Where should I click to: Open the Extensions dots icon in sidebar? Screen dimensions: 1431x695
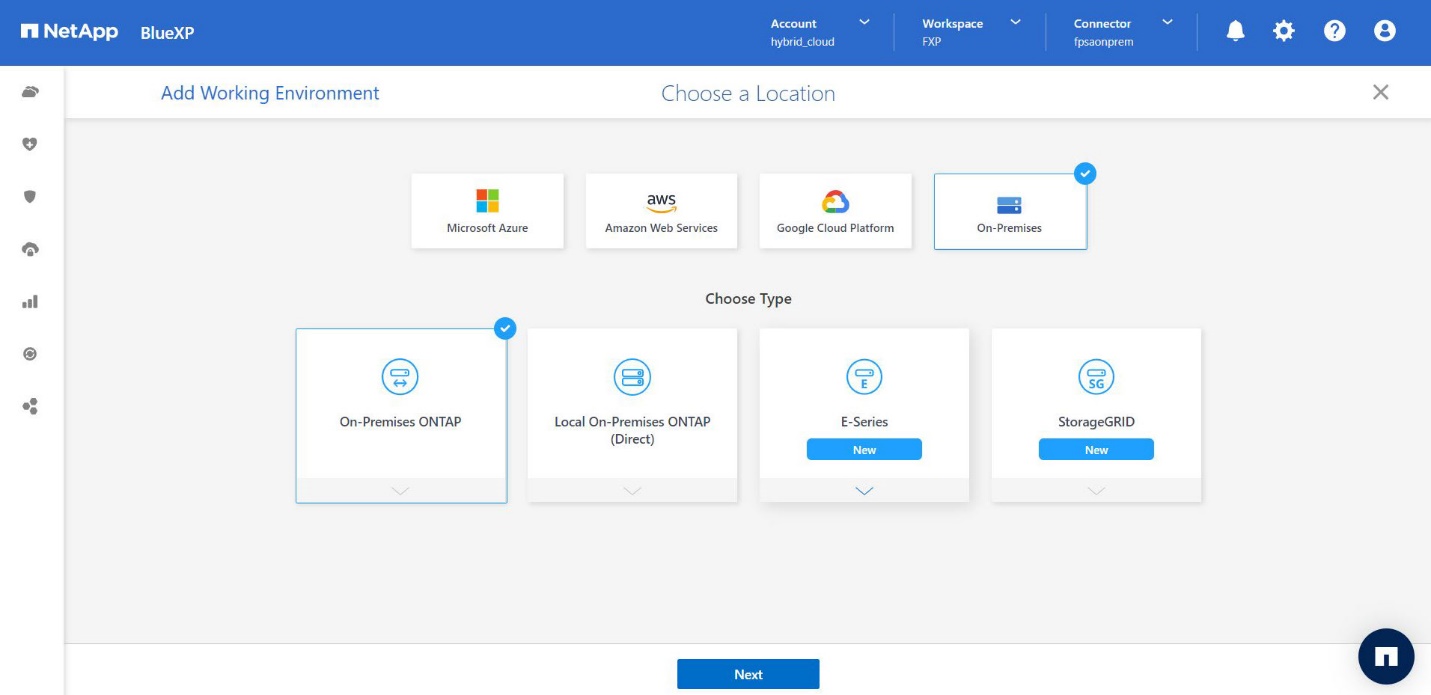[x=30, y=406]
